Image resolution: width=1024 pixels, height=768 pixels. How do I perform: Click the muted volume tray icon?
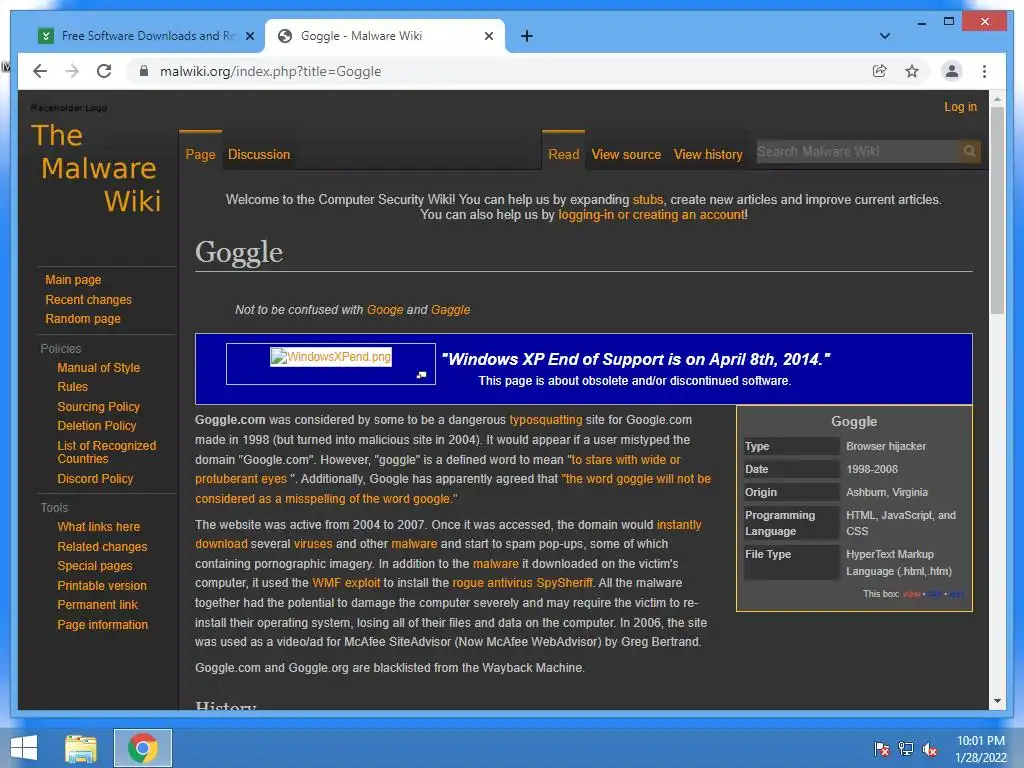click(930, 749)
